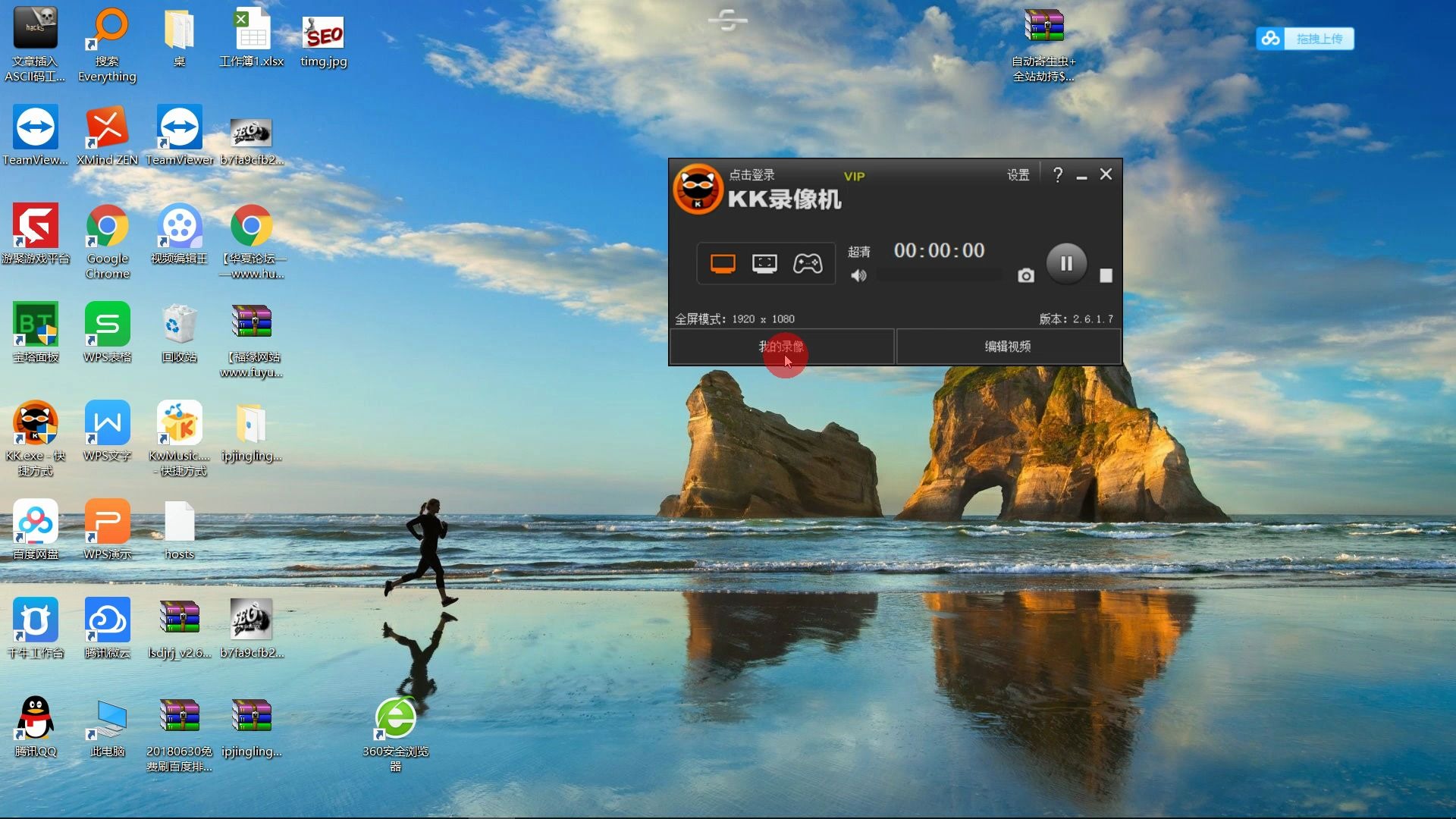Image resolution: width=1456 pixels, height=819 pixels.
Task: Select the window recording mode icon
Action: [x=764, y=263]
